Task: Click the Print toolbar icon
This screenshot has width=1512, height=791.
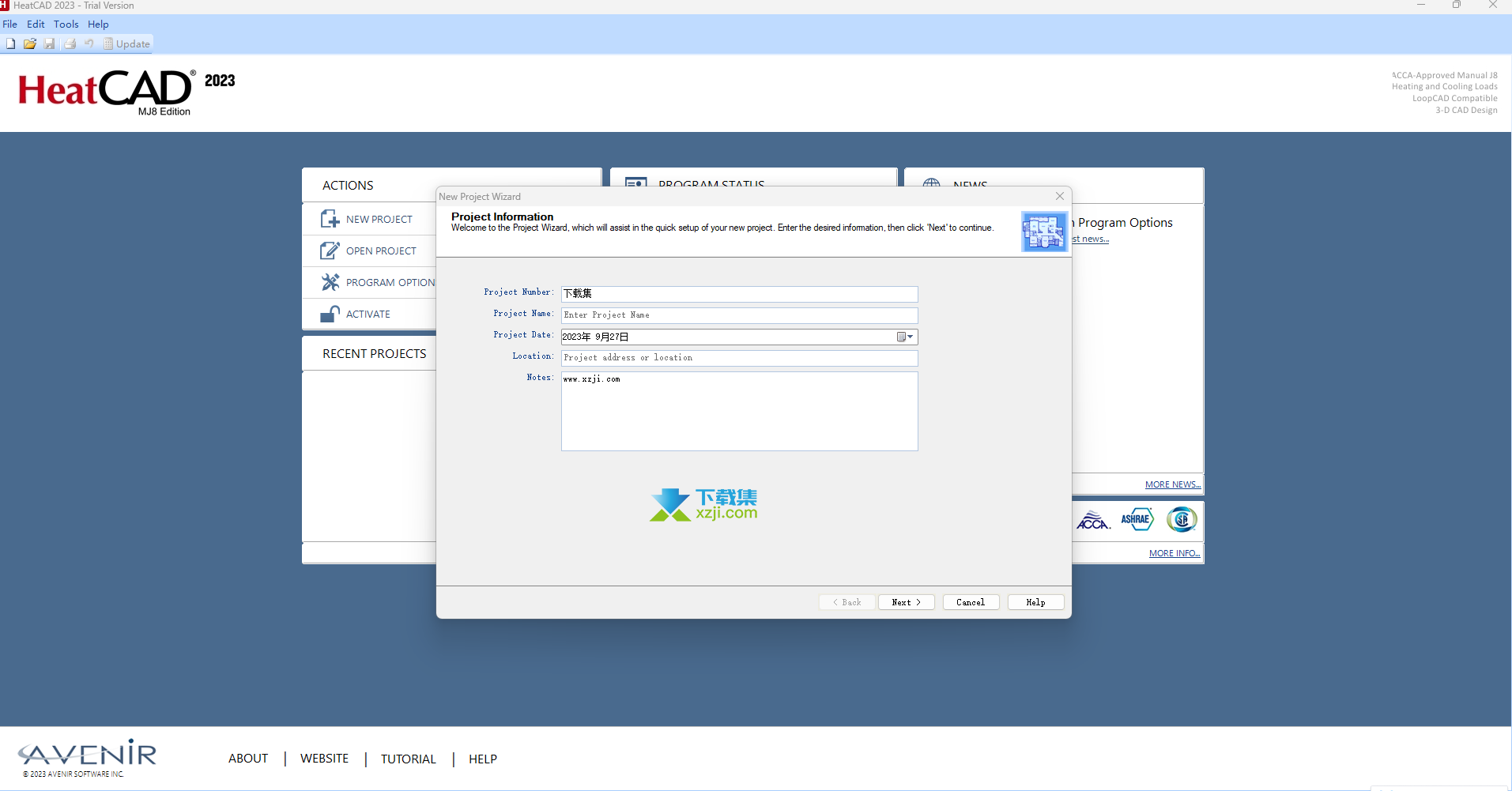Action: tap(70, 43)
